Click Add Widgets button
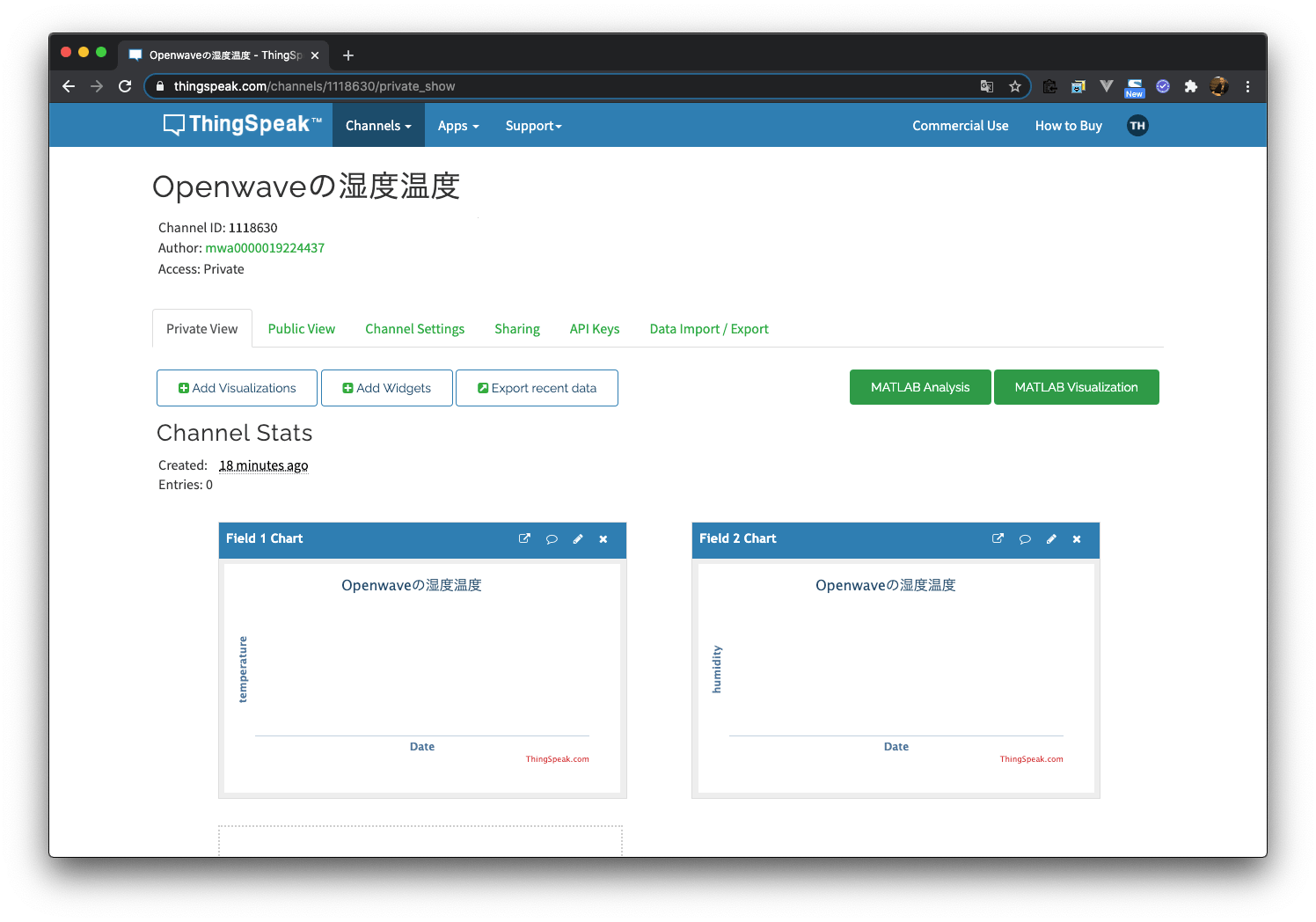The width and height of the screenshot is (1316, 922). pos(387,388)
